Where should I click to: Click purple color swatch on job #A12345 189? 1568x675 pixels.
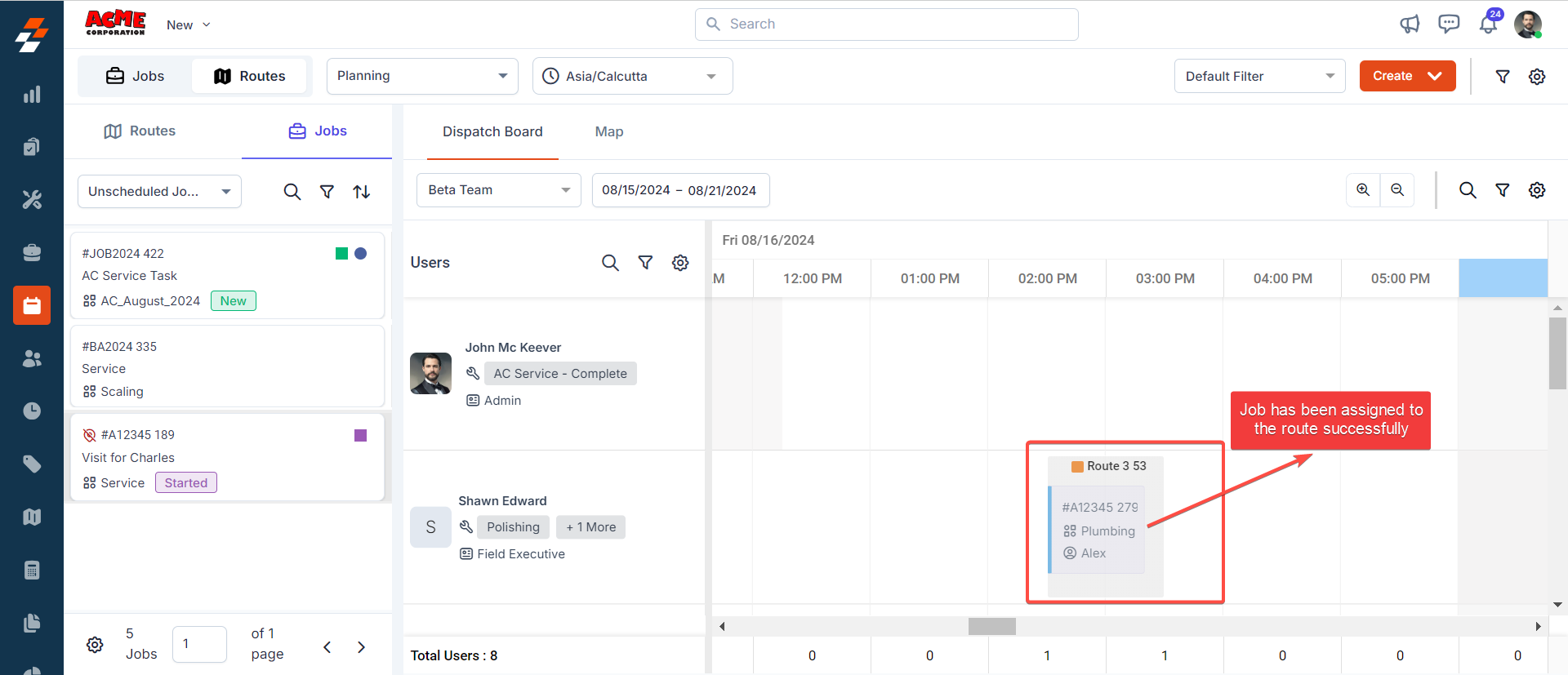[x=360, y=436]
